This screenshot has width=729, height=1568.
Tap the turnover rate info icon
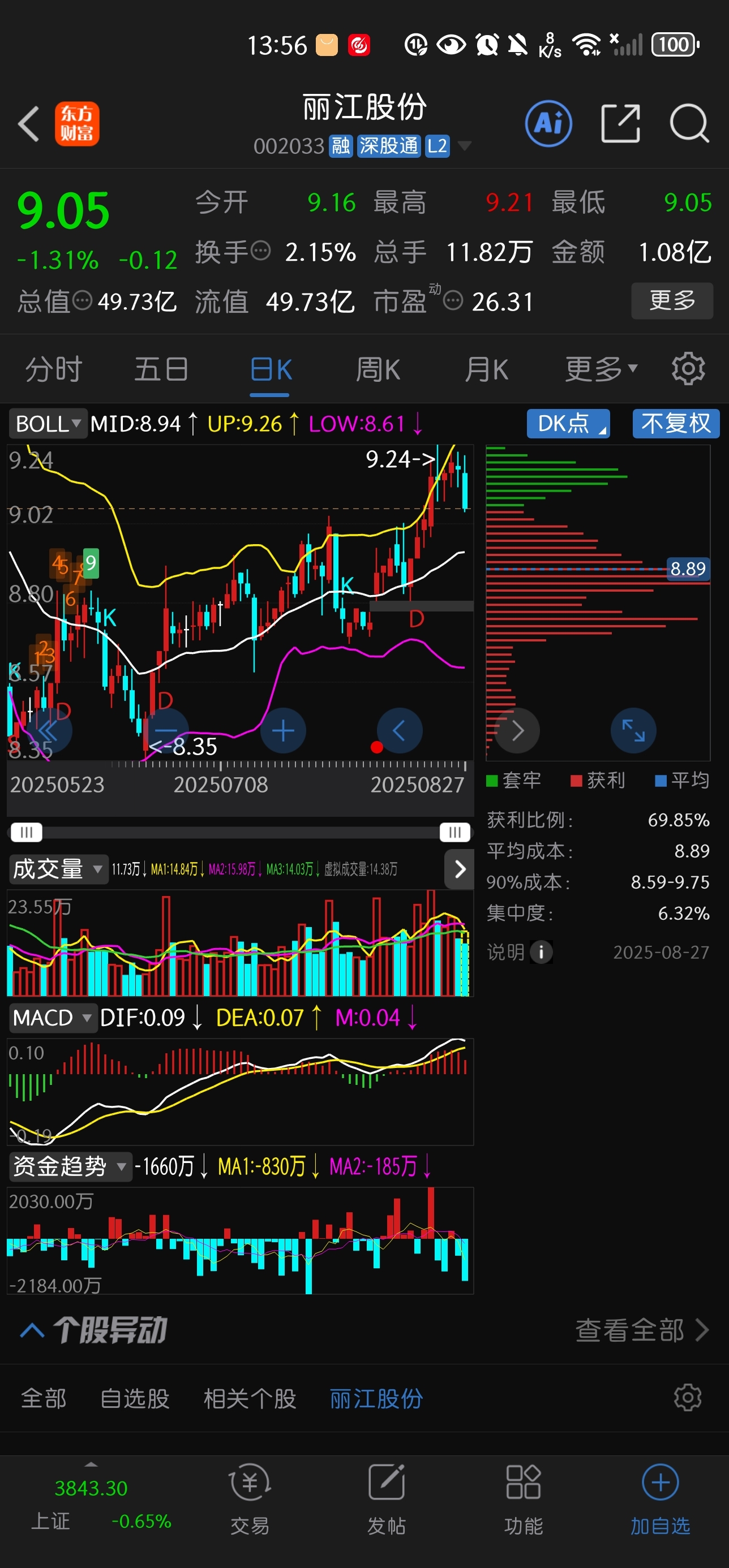click(261, 250)
